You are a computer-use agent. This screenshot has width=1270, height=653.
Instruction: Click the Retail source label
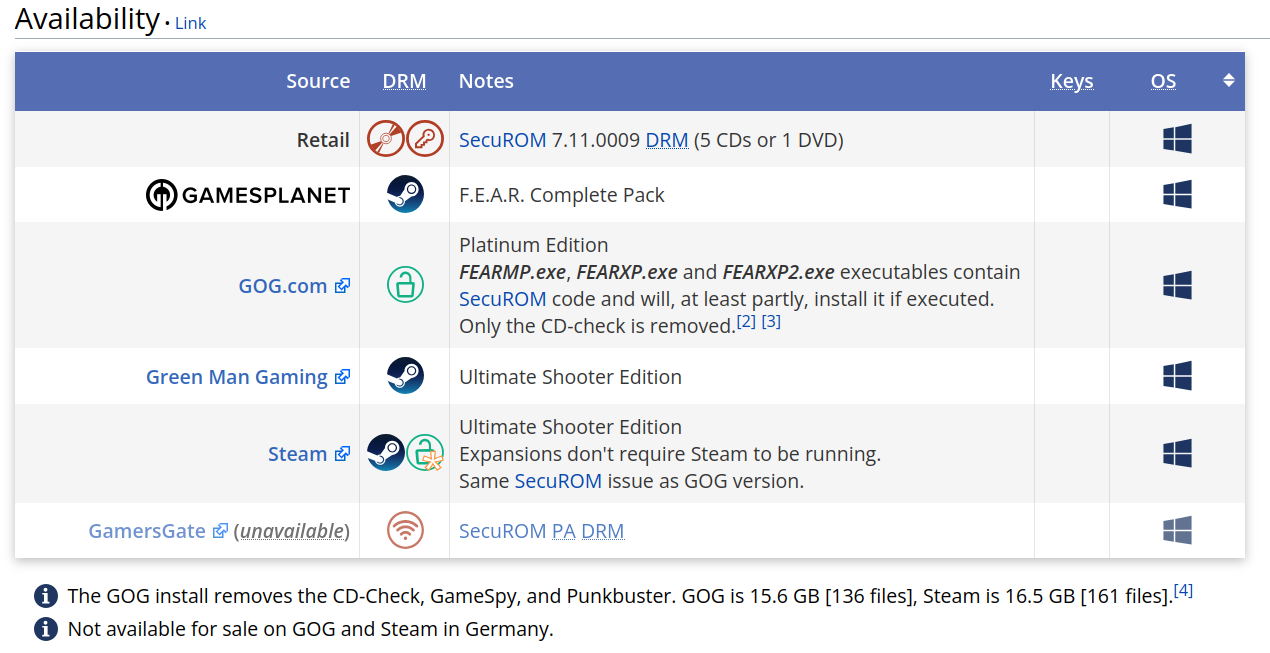tap(323, 140)
